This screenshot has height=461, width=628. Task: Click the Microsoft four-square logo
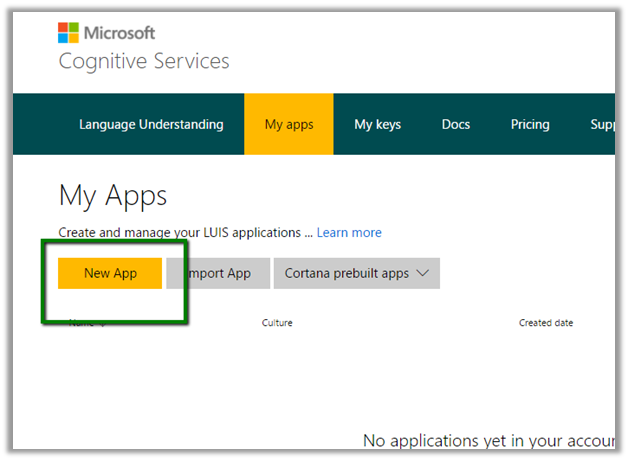point(69,32)
